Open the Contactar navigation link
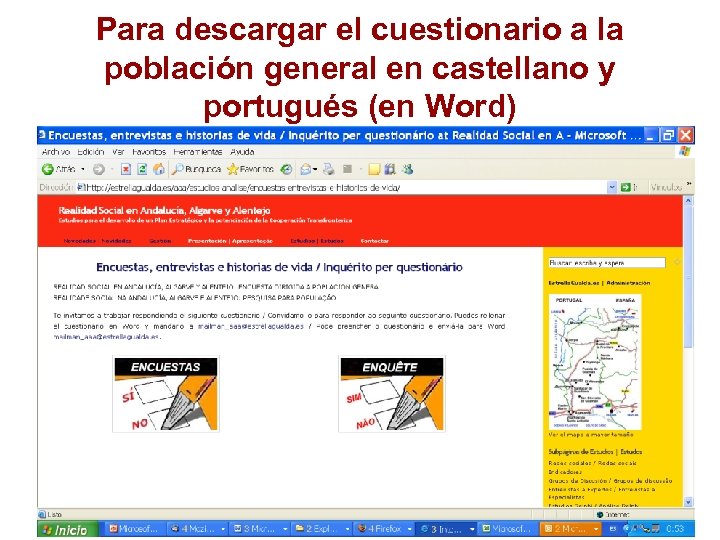This screenshot has height=540, width=720. point(375,241)
